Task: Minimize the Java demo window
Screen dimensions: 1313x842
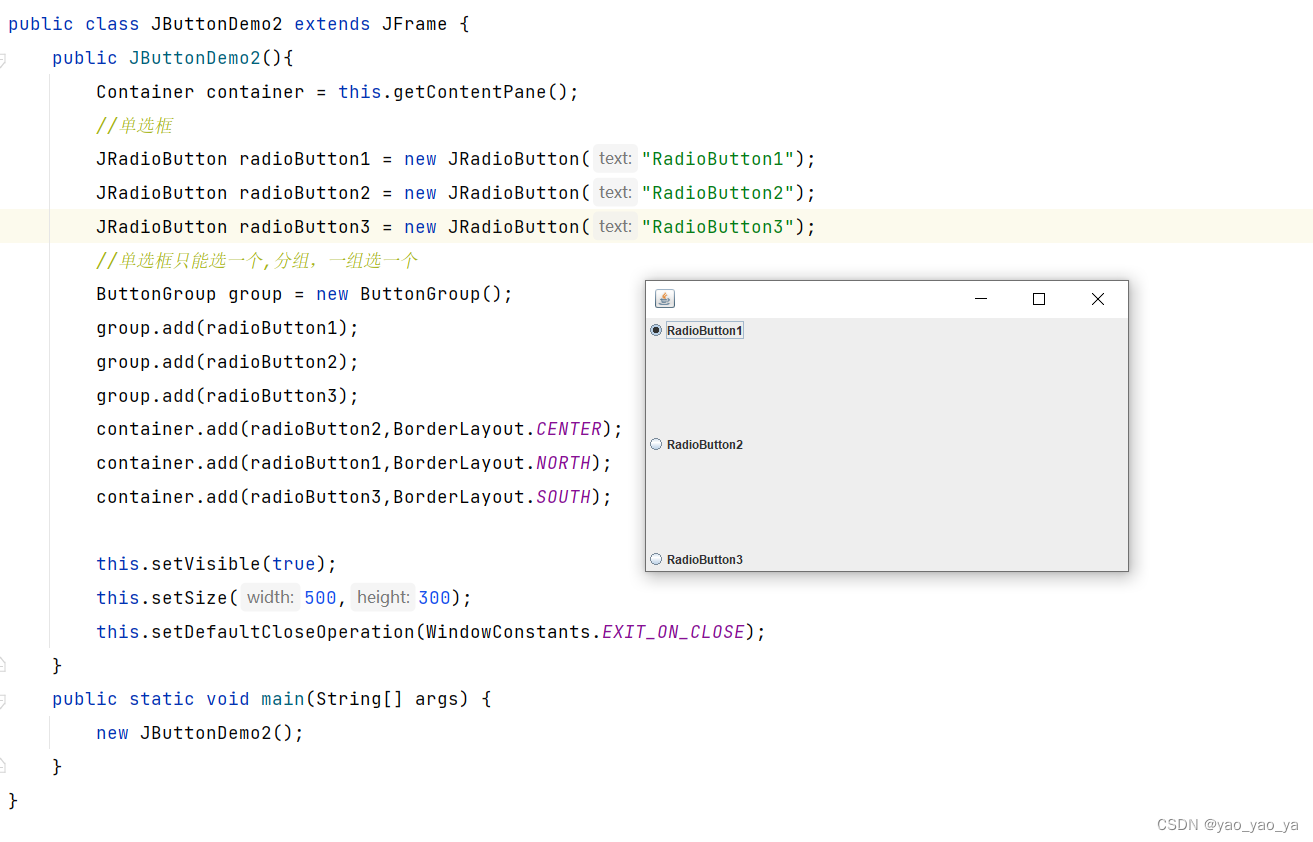Action: (x=981, y=299)
